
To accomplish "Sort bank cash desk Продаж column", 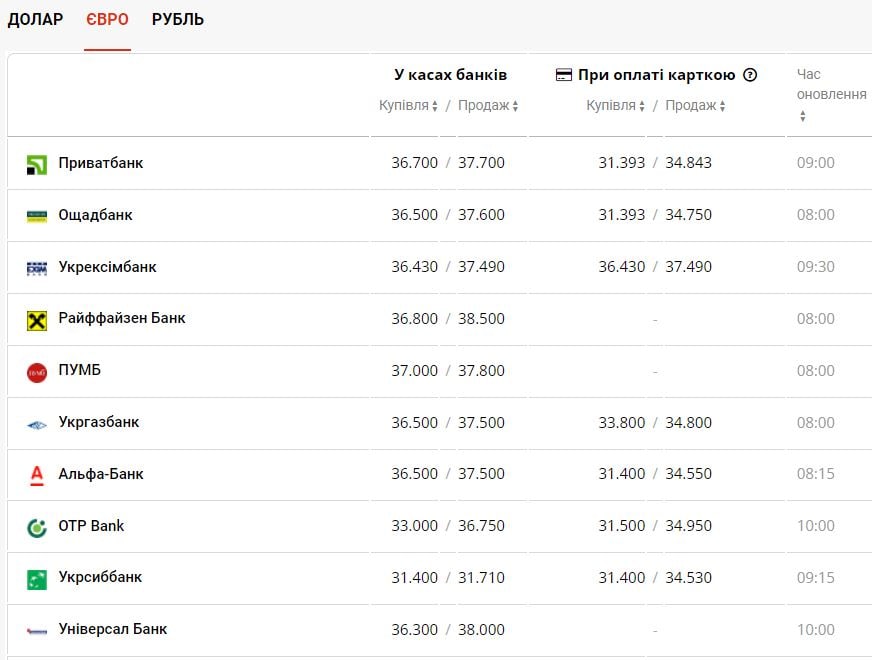I will tap(488, 106).
